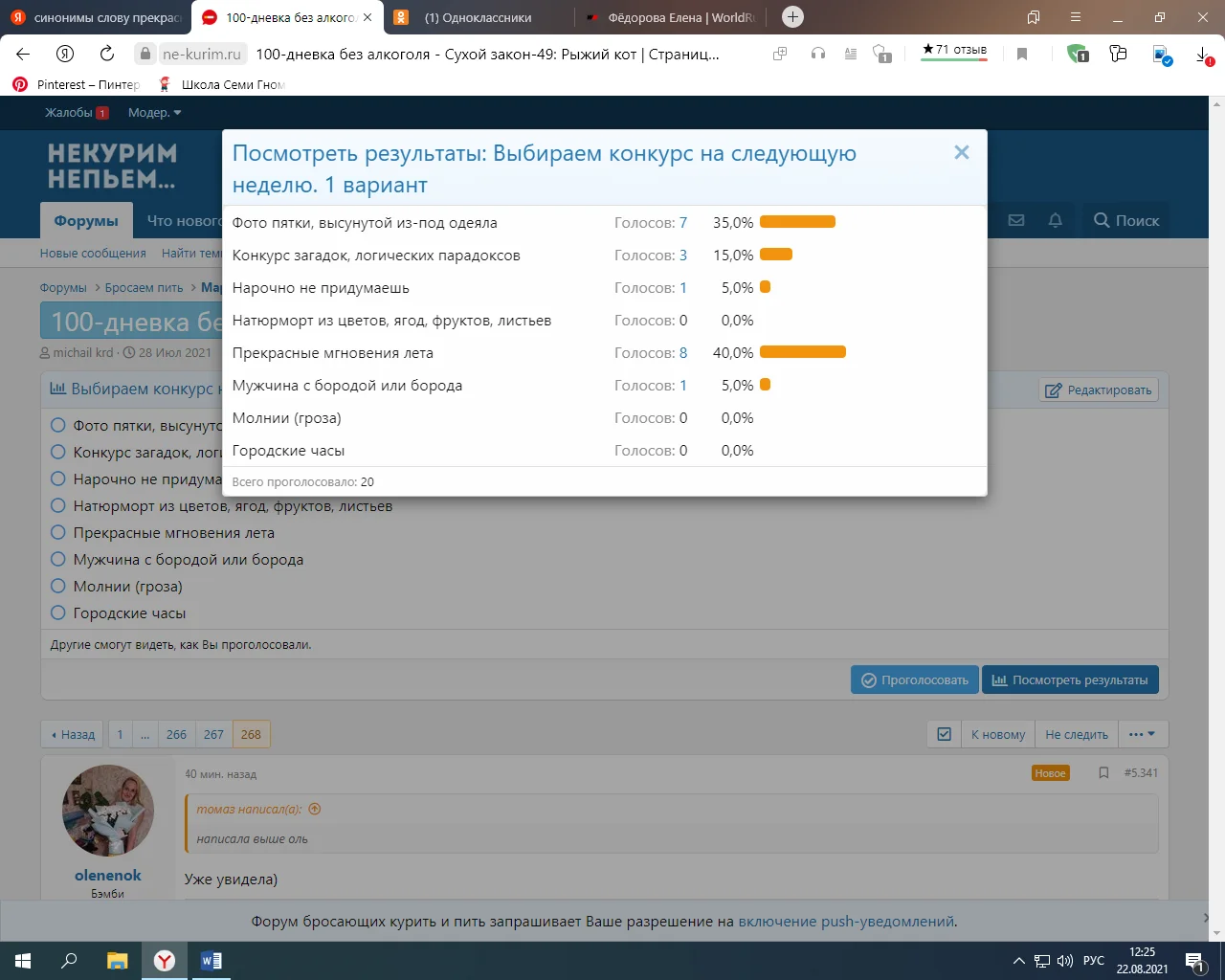Click Редактировать poll button
This screenshot has height=980, width=1225.
[1099, 390]
